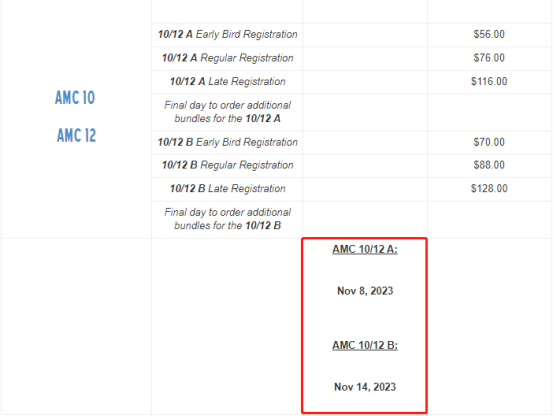554x416 pixels.
Task: Click 10/12 A Late Registration label
Action: pyautogui.click(x=228, y=82)
